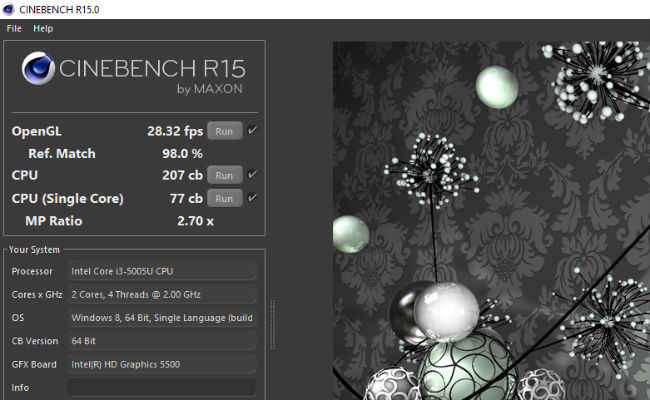The width and height of the screenshot is (650, 400).
Task: Toggle the CPU test checkmark
Action: pos(252,175)
